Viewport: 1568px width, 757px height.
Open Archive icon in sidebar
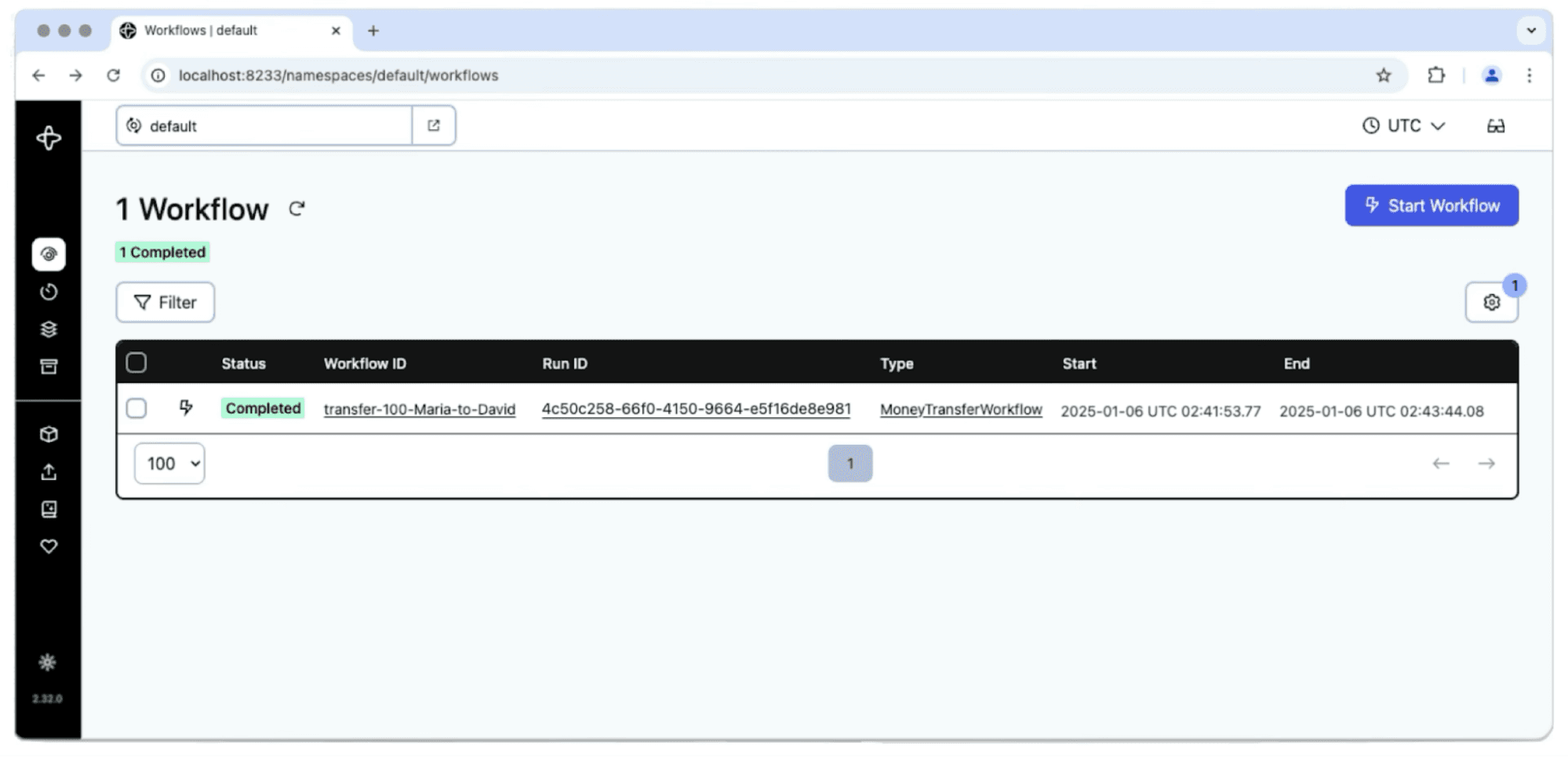[x=49, y=366]
